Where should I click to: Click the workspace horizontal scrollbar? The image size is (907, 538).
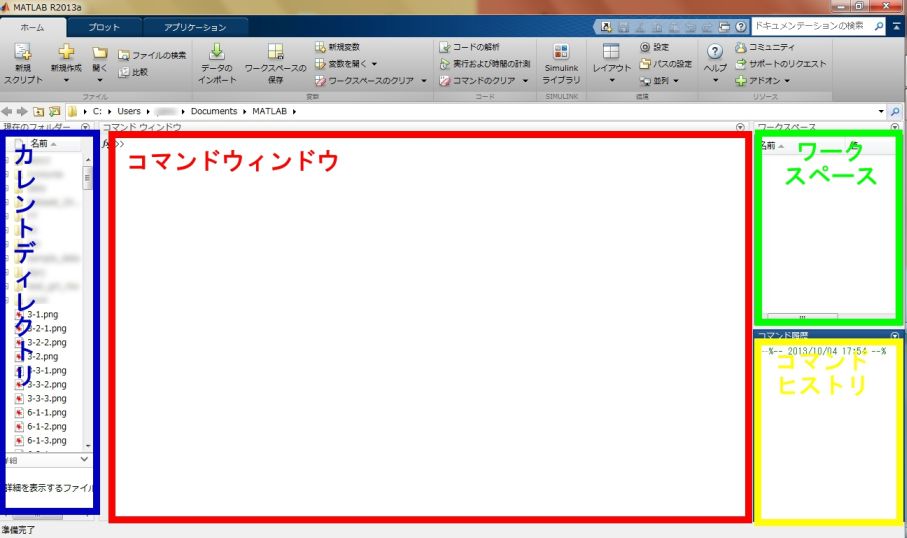[802, 317]
